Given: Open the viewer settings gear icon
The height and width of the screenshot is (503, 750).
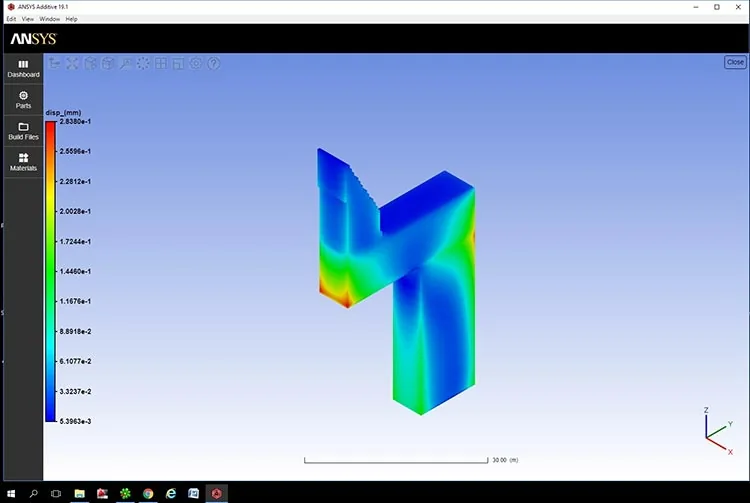Looking at the screenshot, I should click(x=196, y=63).
